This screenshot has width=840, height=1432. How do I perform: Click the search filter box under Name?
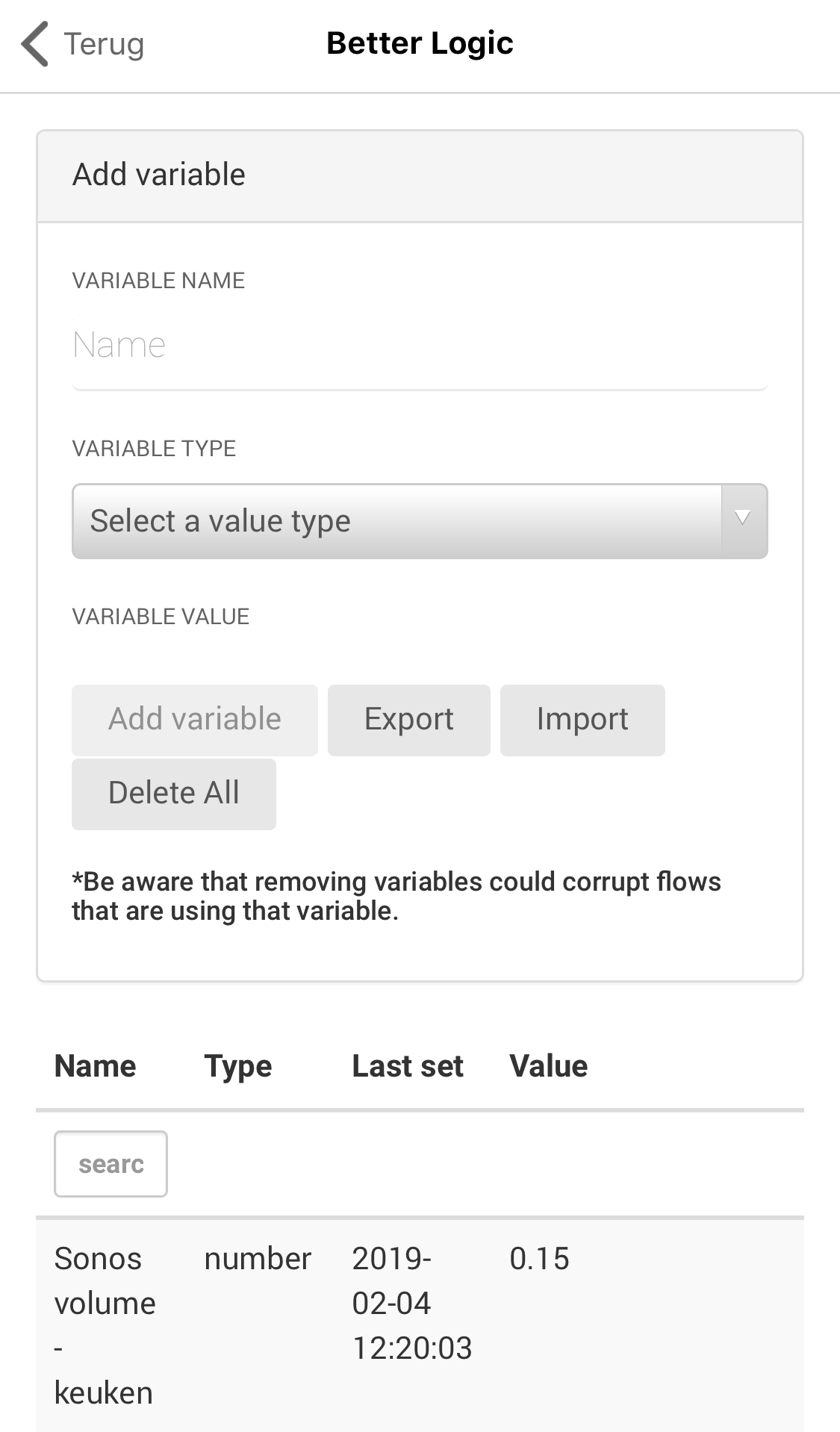point(111,1164)
